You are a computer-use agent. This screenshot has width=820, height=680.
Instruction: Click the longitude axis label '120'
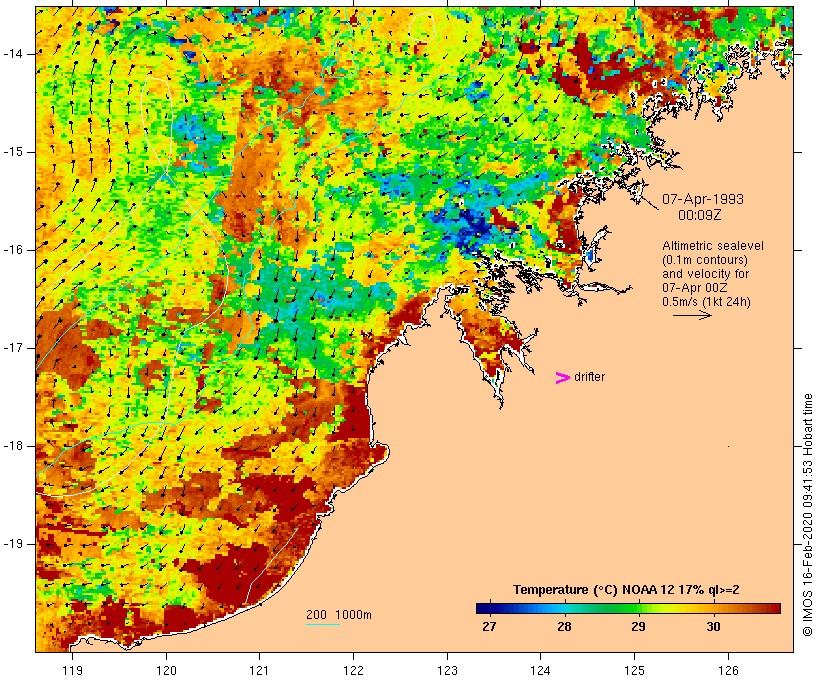[166, 670]
